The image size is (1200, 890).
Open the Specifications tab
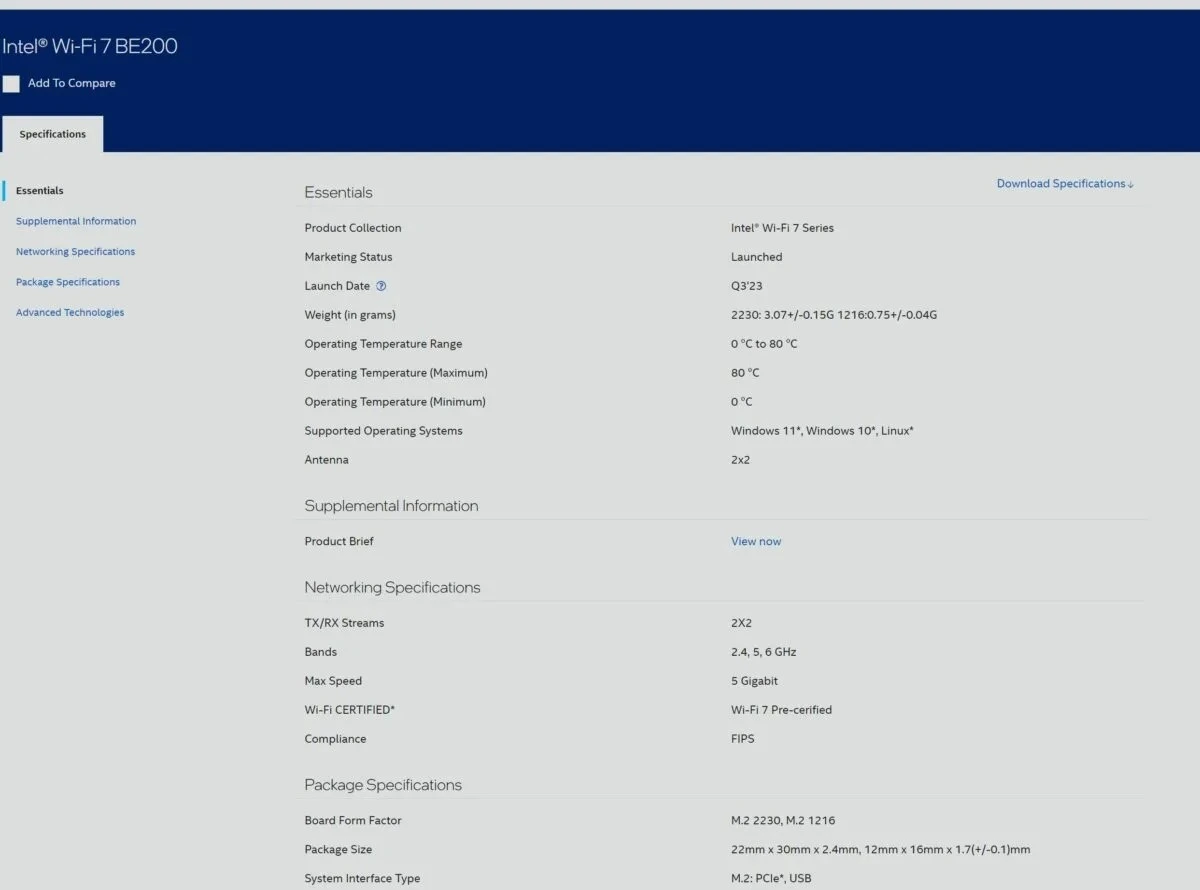52,134
